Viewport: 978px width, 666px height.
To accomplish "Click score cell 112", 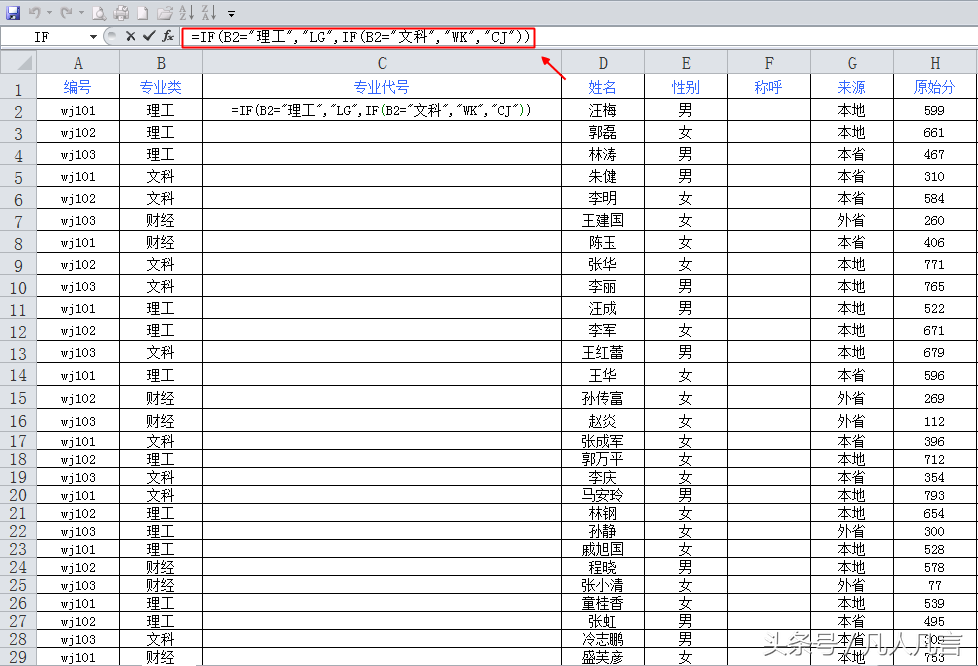I will click(x=934, y=421).
